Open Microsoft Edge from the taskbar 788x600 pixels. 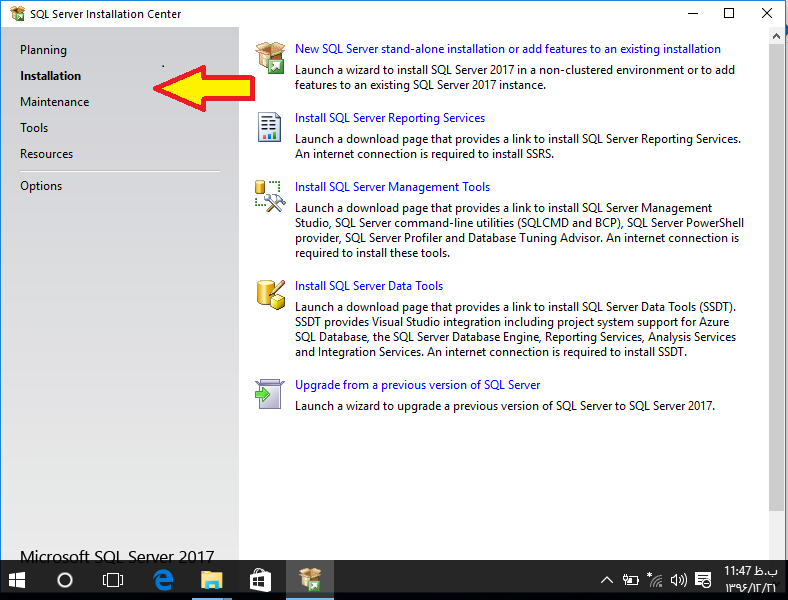tap(163, 580)
